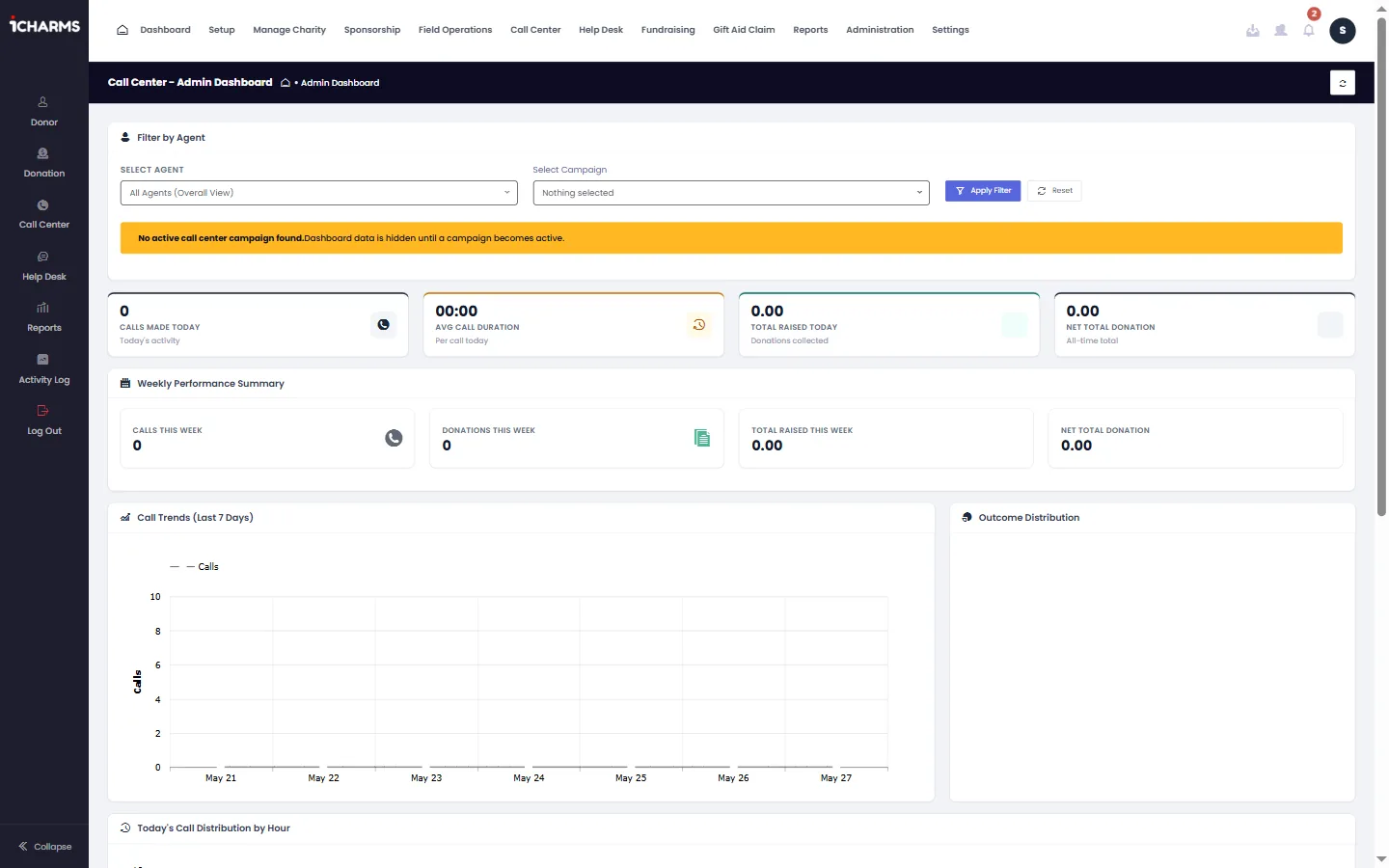Click the breadcrumb home icon
The image size is (1389, 868).
click(x=286, y=83)
